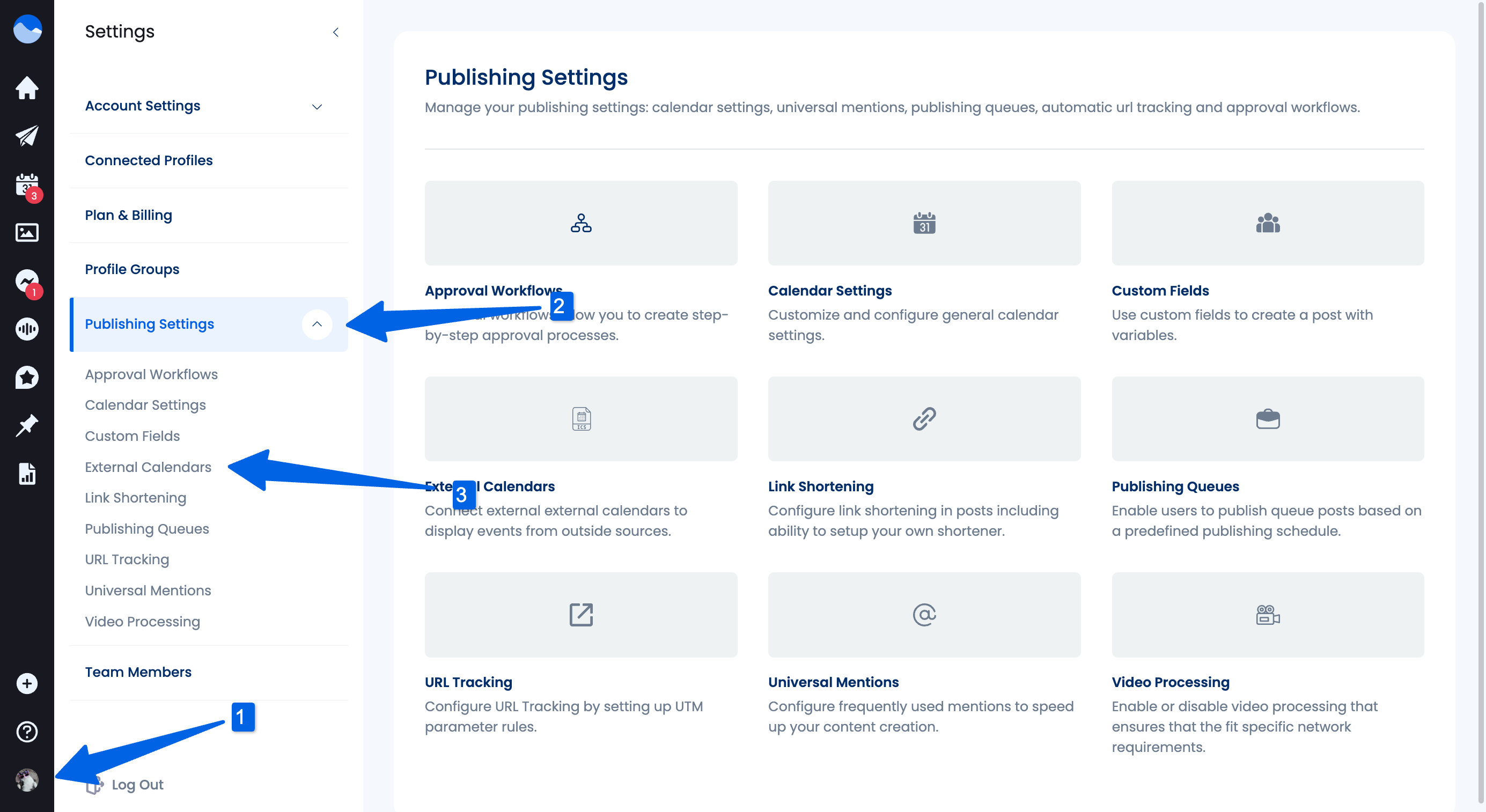Open the media library image icon
Viewport: 1486px width, 812px height.
point(26,232)
